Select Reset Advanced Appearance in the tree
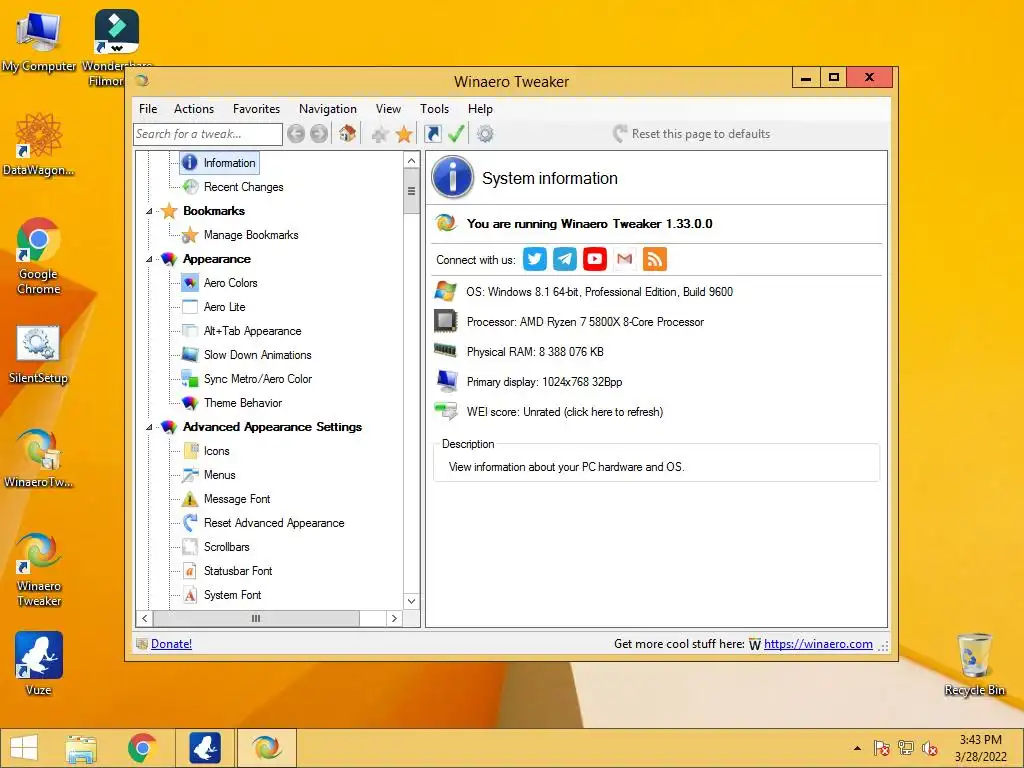The width and height of the screenshot is (1024, 768). point(274,523)
